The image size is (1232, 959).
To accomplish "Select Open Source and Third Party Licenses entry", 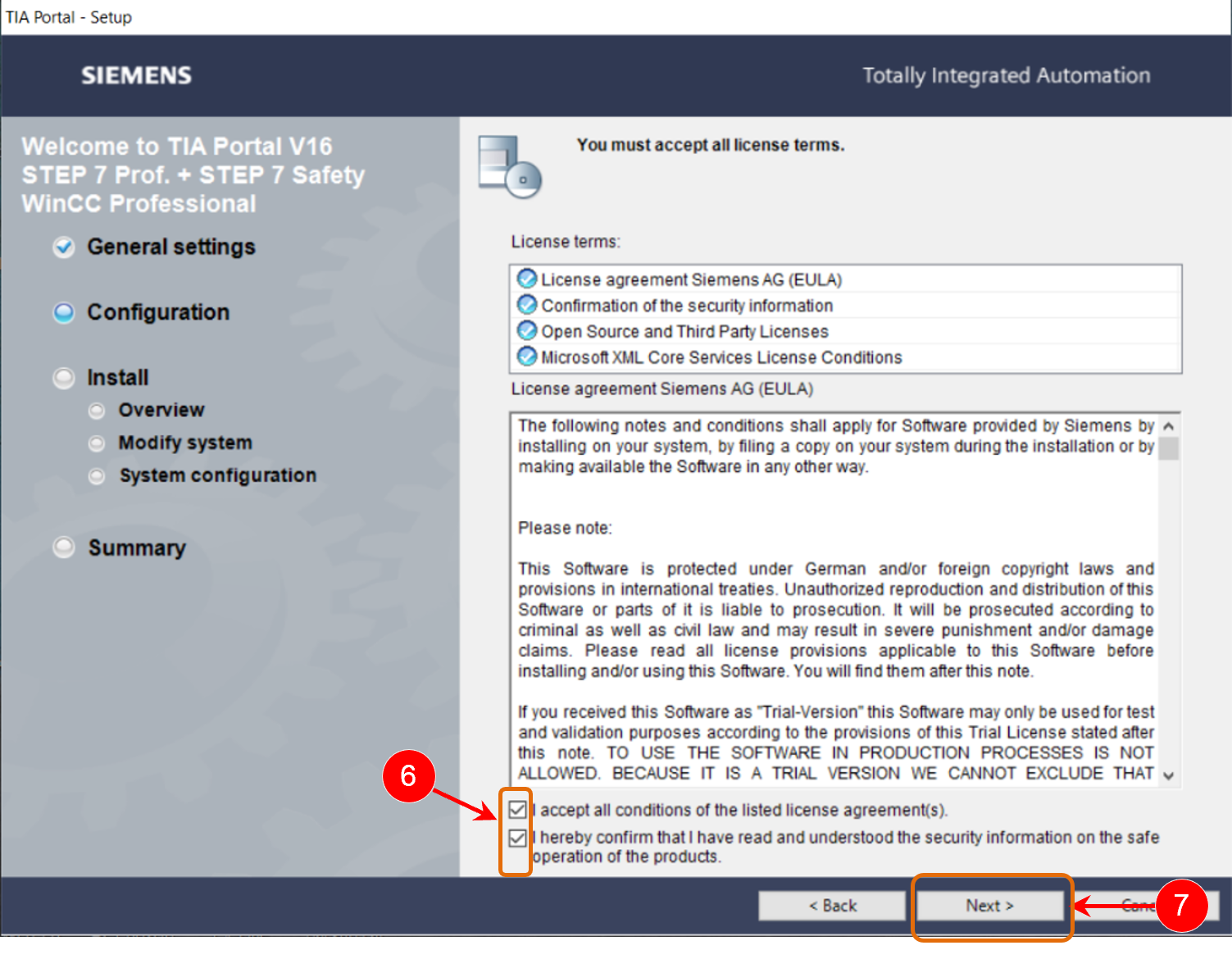I will (x=845, y=332).
